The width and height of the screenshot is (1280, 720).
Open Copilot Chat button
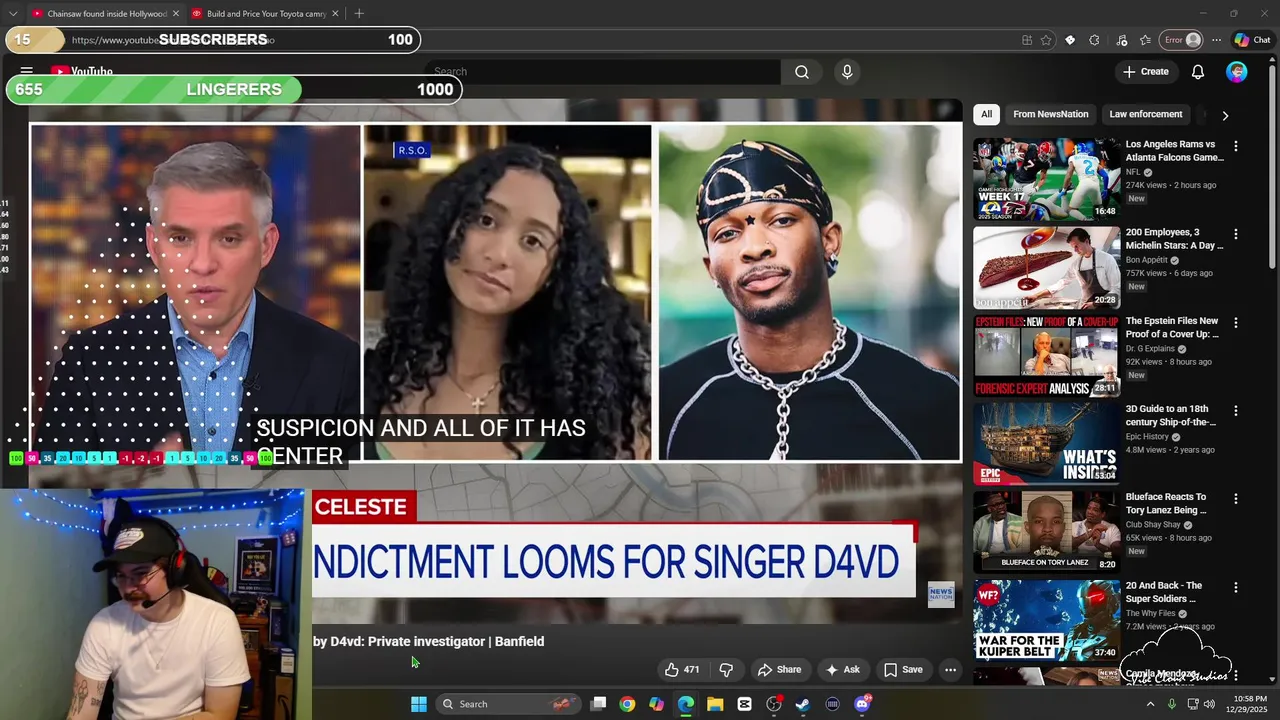[x=1252, y=40]
